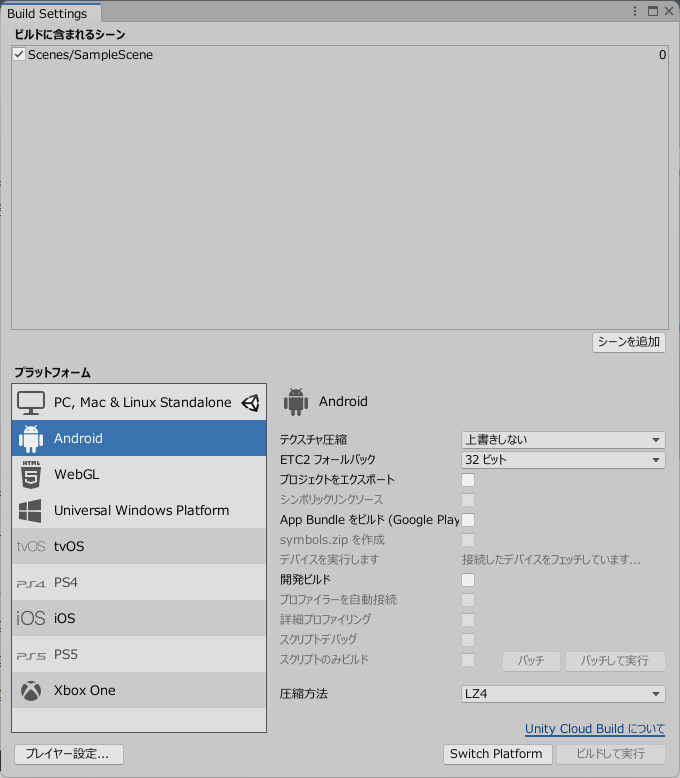Image resolution: width=680 pixels, height=778 pixels.
Task: Select the tvOS platform icon
Action: [31, 547]
